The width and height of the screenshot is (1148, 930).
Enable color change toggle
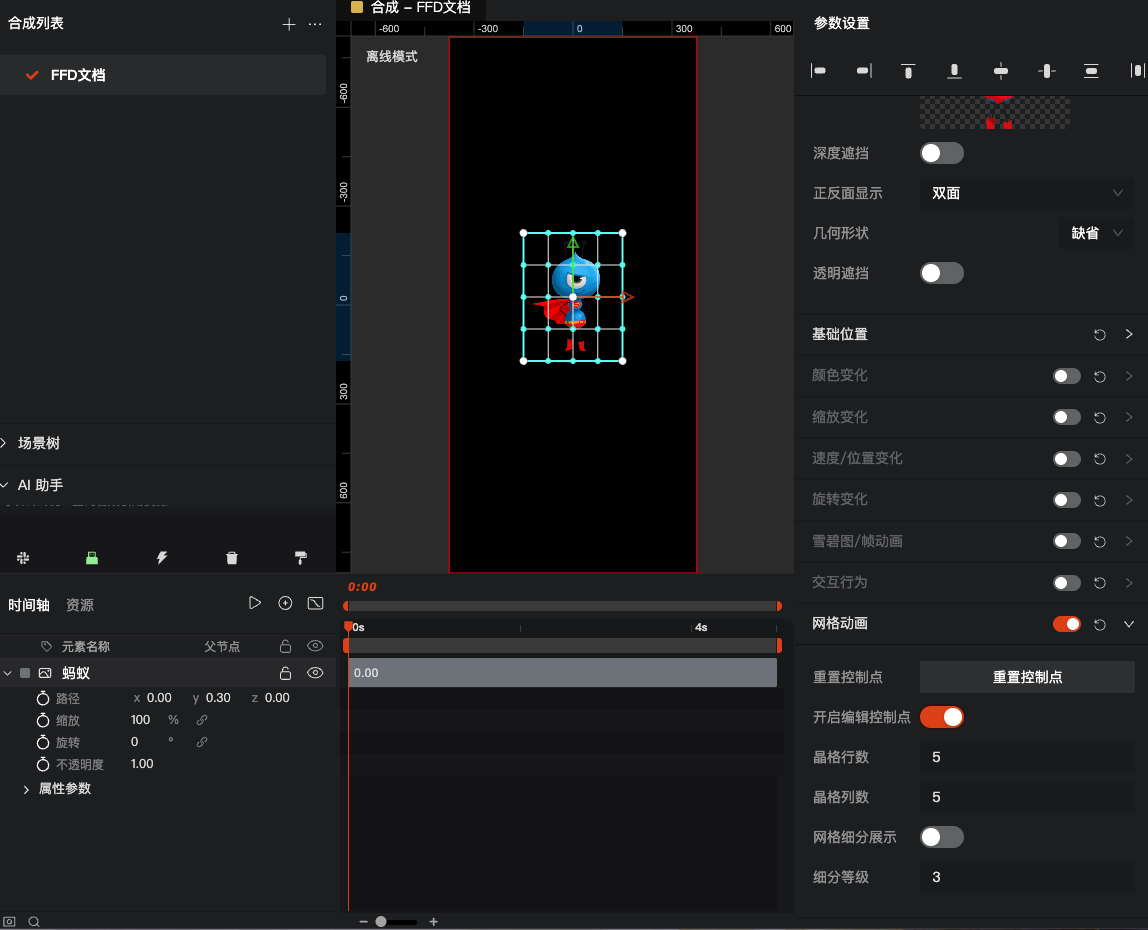1067,376
